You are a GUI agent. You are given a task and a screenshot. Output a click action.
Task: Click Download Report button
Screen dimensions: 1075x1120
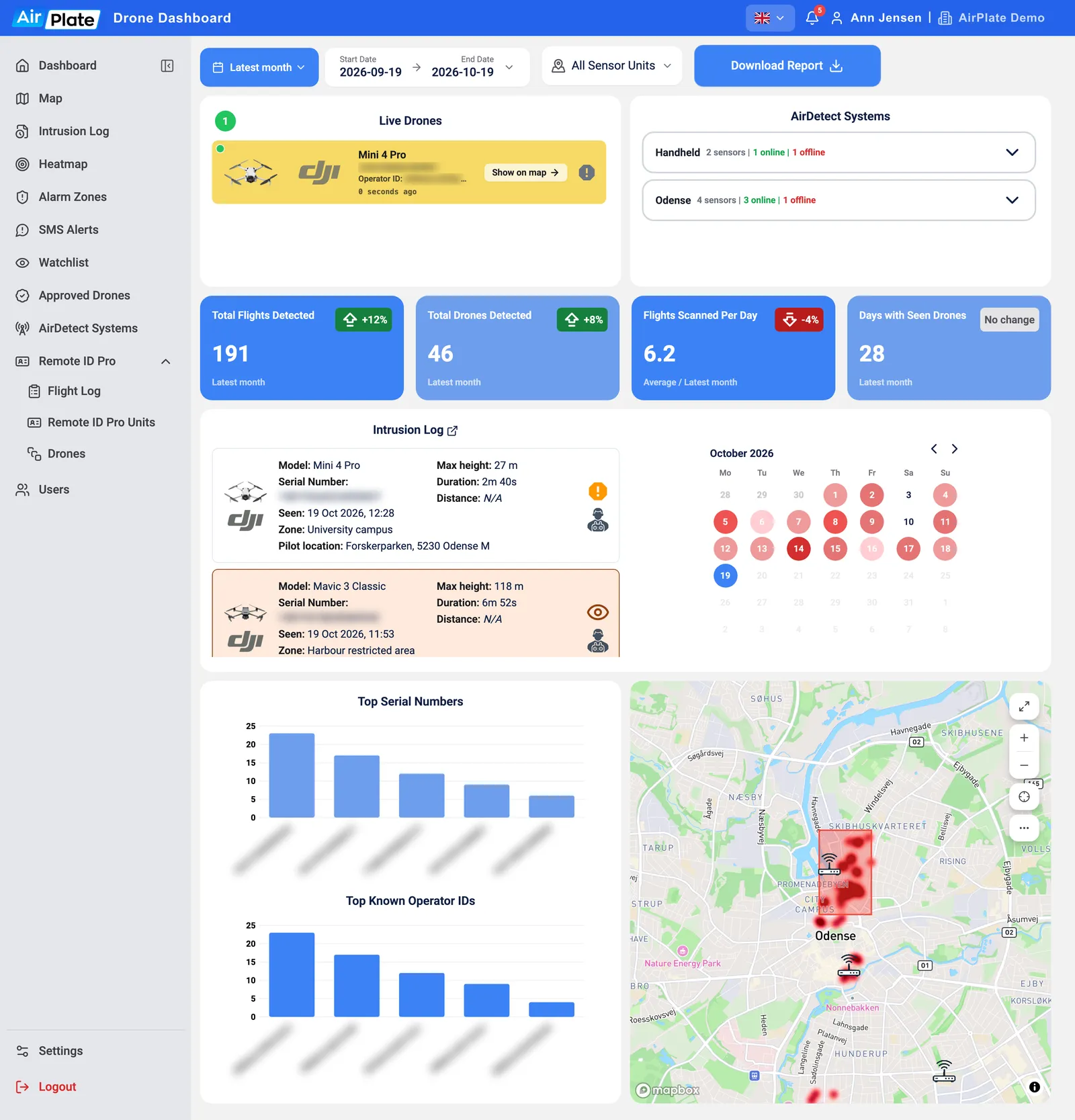click(787, 66)
